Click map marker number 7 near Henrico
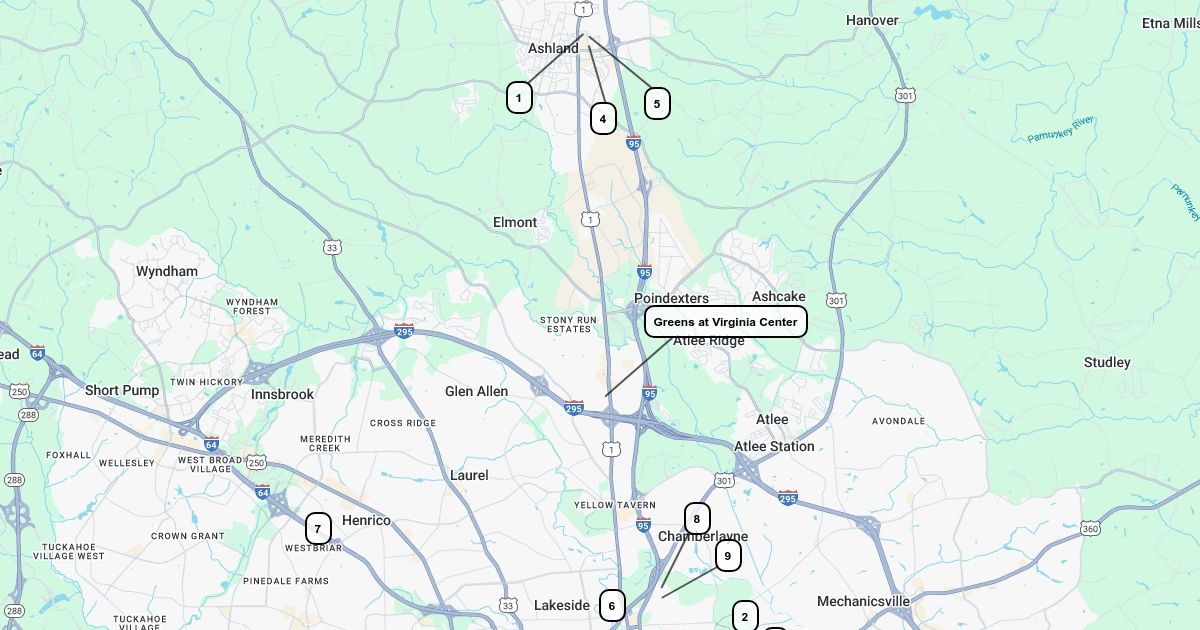Image resolution: width=1200 pixels, height=630 pixels. (x=318, y=529)
